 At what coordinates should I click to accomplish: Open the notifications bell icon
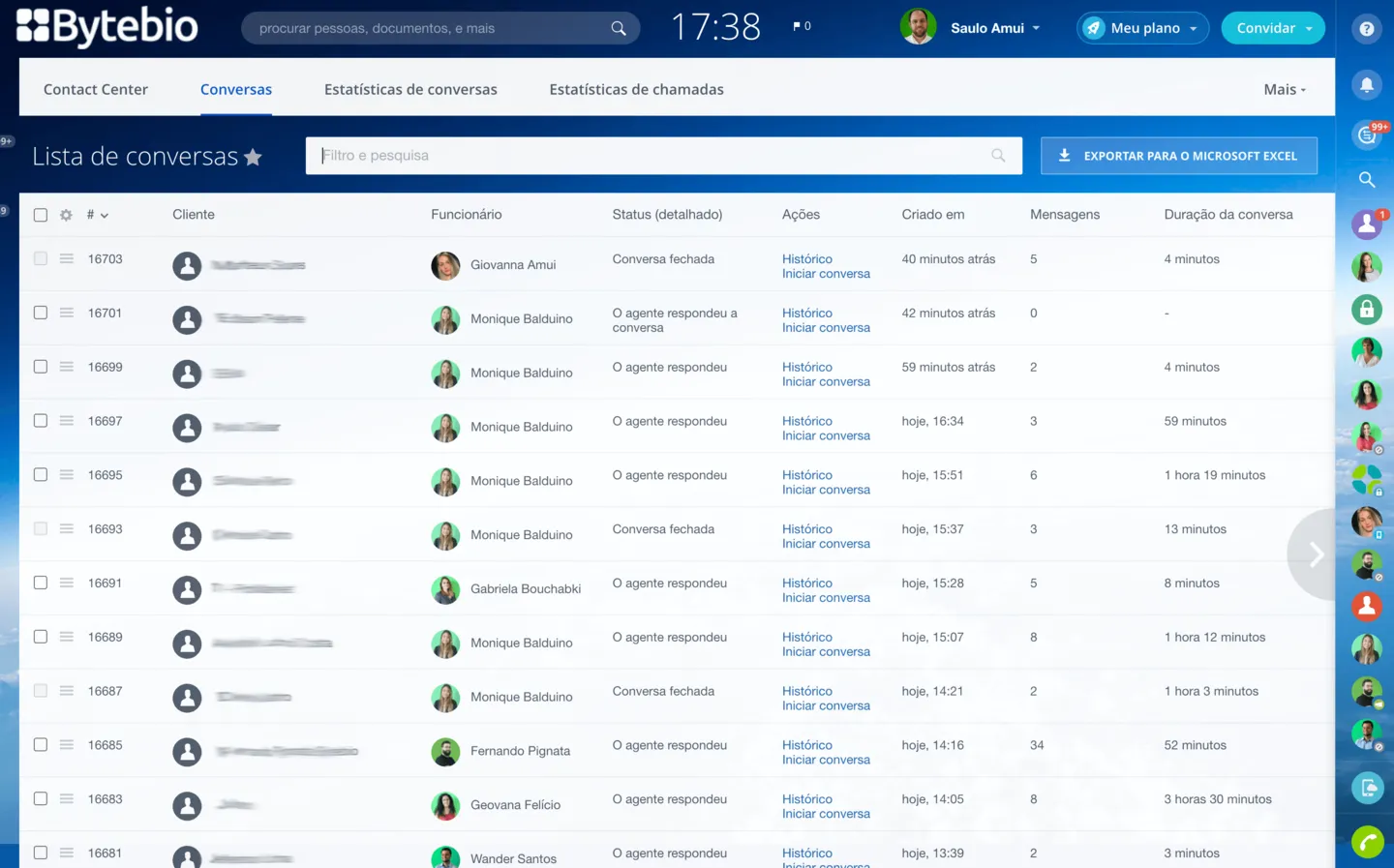1366,85
